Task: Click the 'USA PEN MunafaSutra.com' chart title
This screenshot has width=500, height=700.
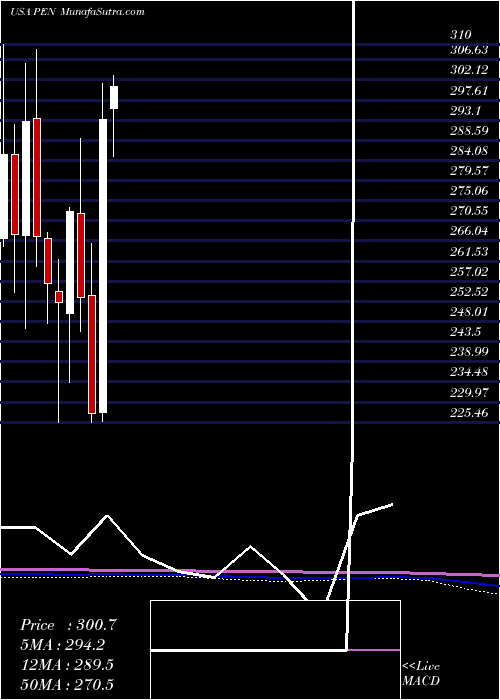Action: point(77,12)
